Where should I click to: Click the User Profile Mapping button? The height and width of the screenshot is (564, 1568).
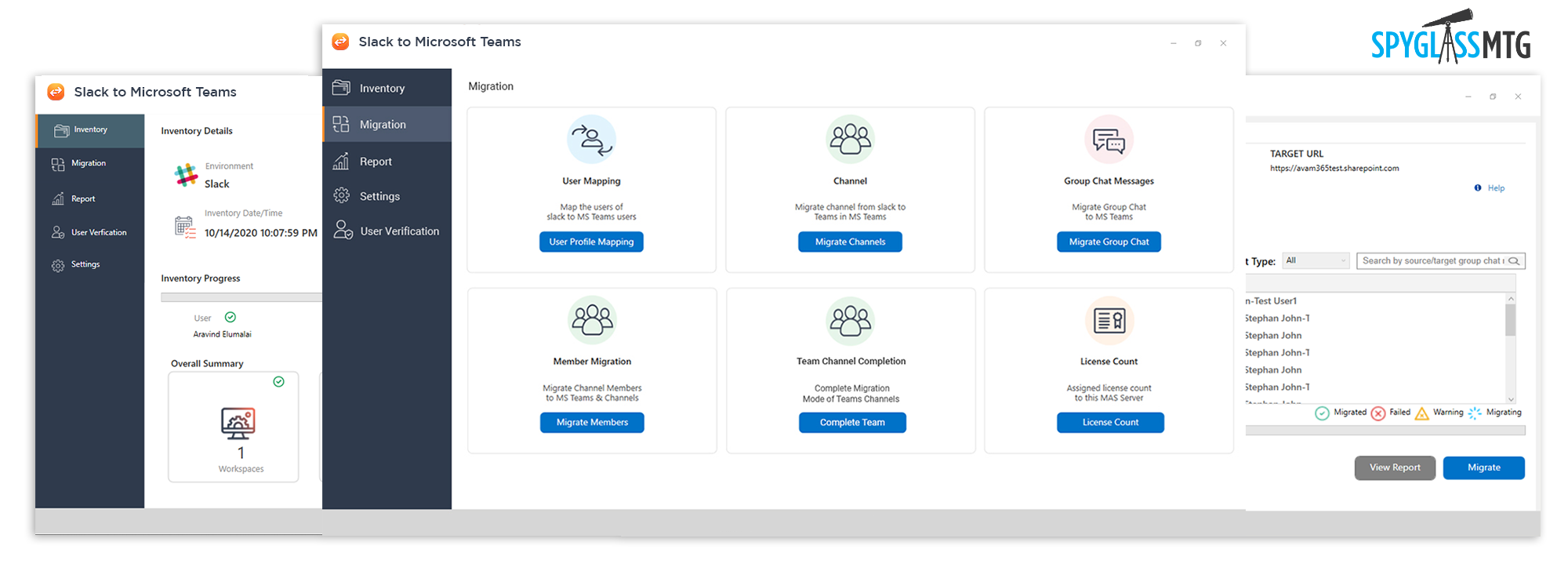point(591,242)
